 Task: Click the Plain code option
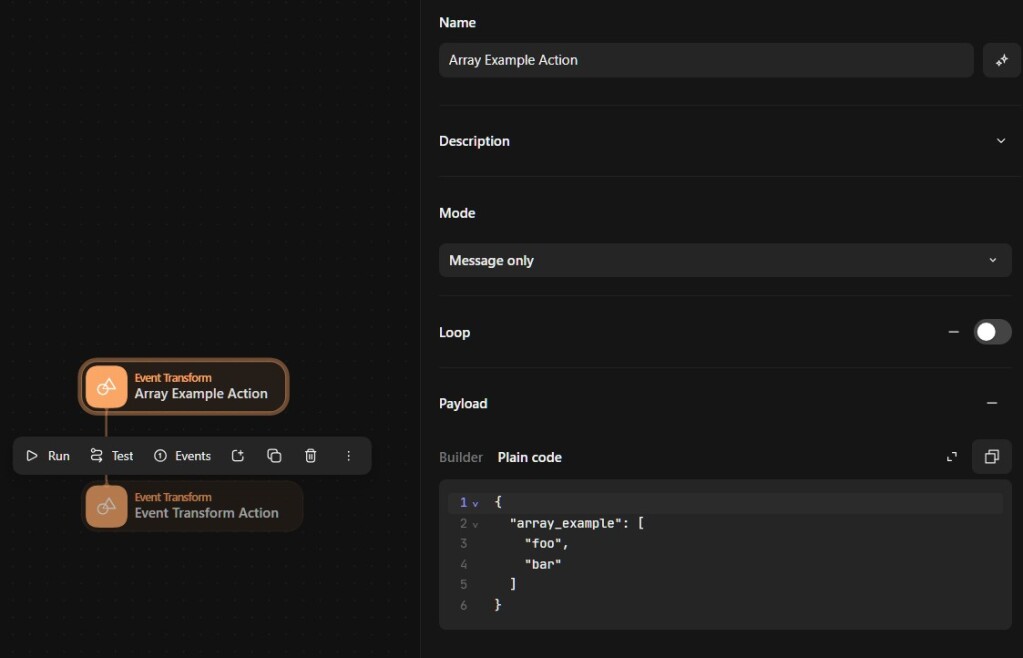pyautogui.click(x=529, y=457)
